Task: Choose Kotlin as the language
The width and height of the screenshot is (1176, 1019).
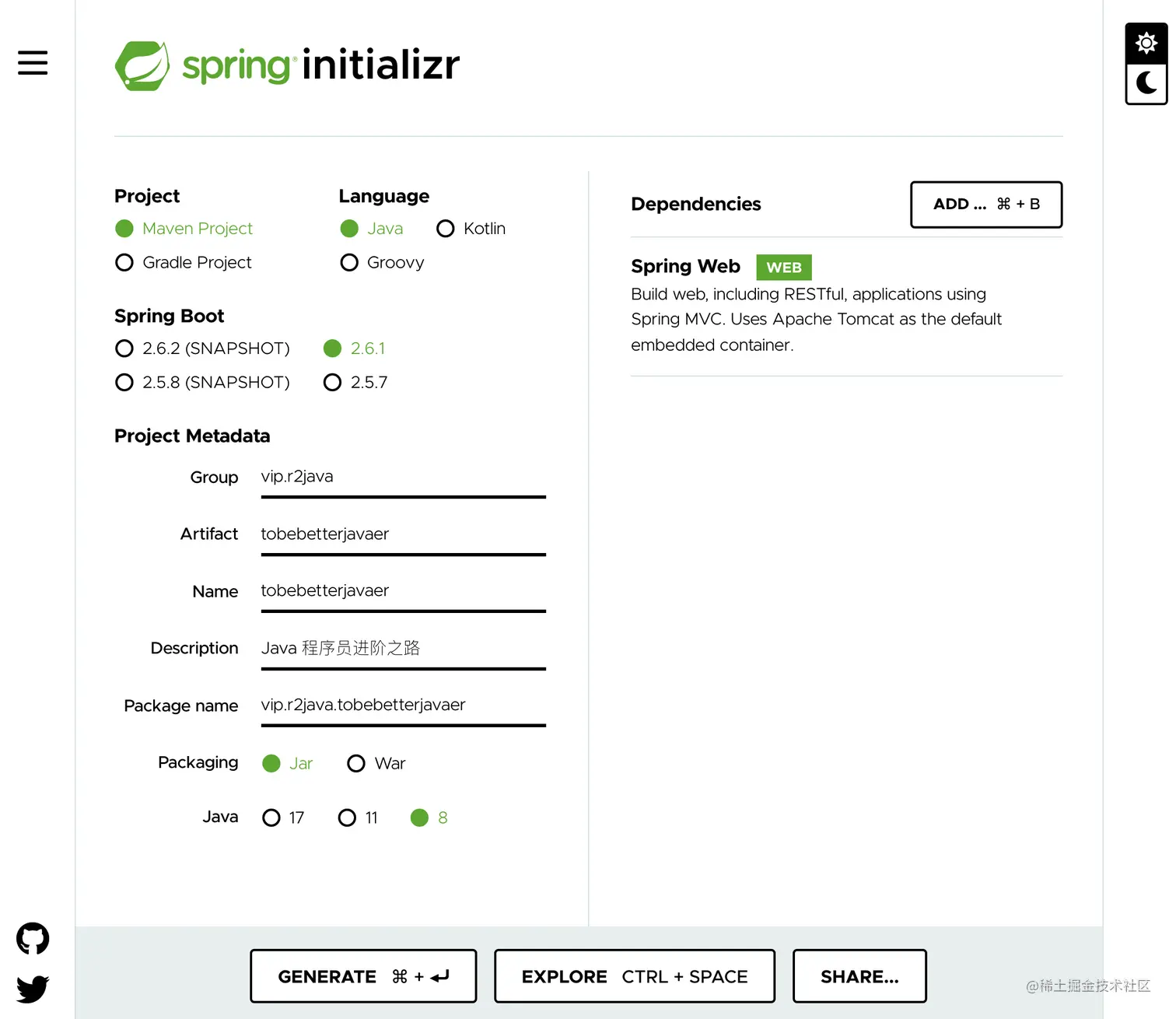Action: pyautogui.click(x=471, y=229)
